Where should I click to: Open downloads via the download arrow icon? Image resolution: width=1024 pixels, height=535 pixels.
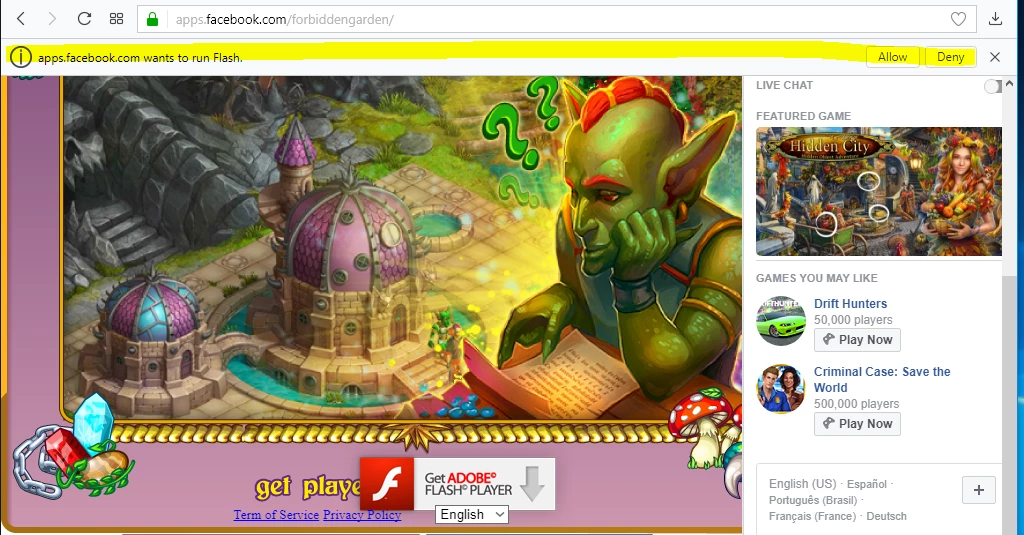pyautogui.click(x=995, y=19)
